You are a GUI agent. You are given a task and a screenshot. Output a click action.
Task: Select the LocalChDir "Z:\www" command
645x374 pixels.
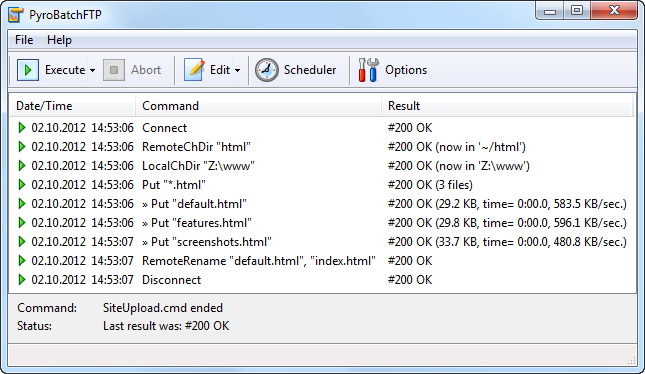(x=198, y=165)
